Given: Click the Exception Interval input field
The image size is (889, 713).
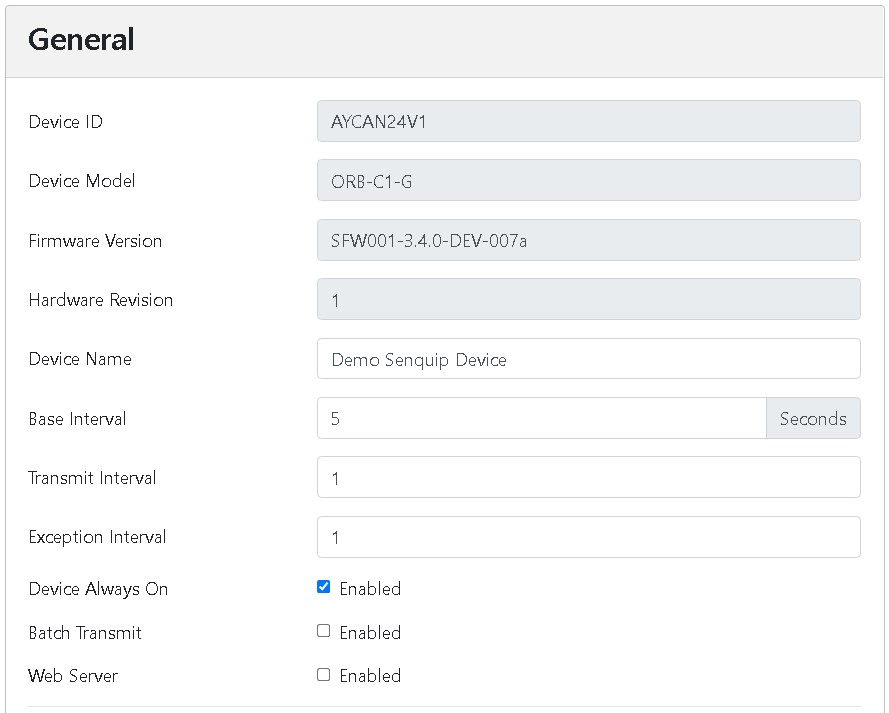Looking at the screenshot, I should pyautogui.click(x=588, y=537).
